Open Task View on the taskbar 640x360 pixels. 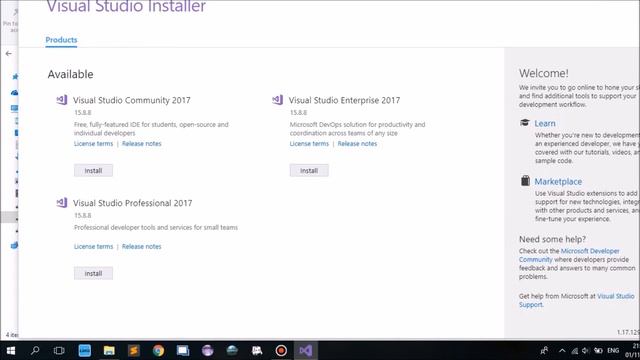coord(59,351)
